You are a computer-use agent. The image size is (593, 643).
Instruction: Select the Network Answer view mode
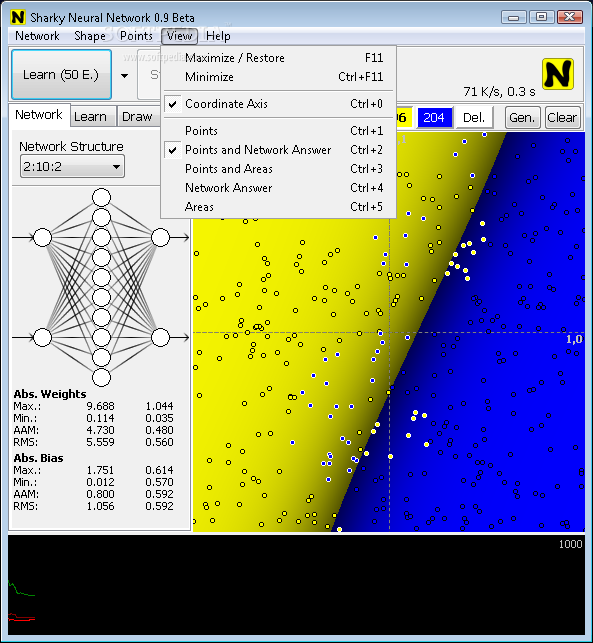(x=279, y=188)
